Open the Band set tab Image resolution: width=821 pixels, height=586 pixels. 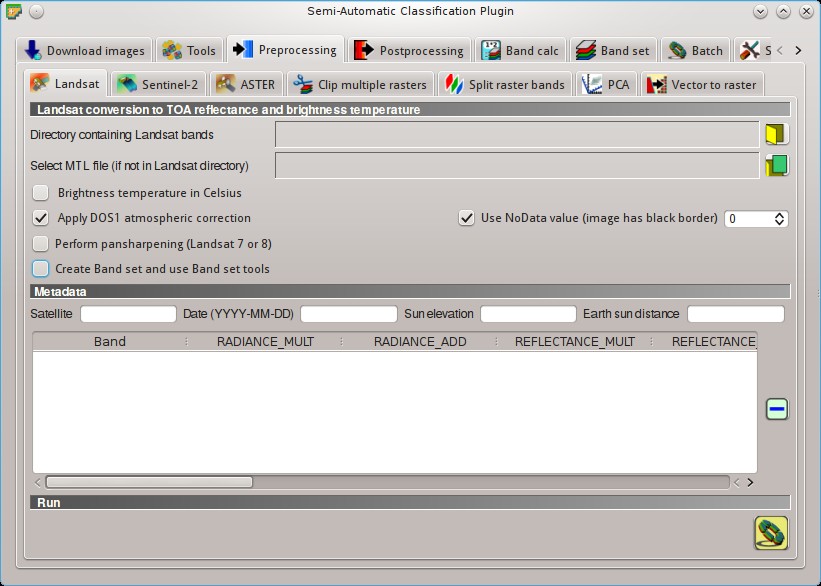(613, 51)
